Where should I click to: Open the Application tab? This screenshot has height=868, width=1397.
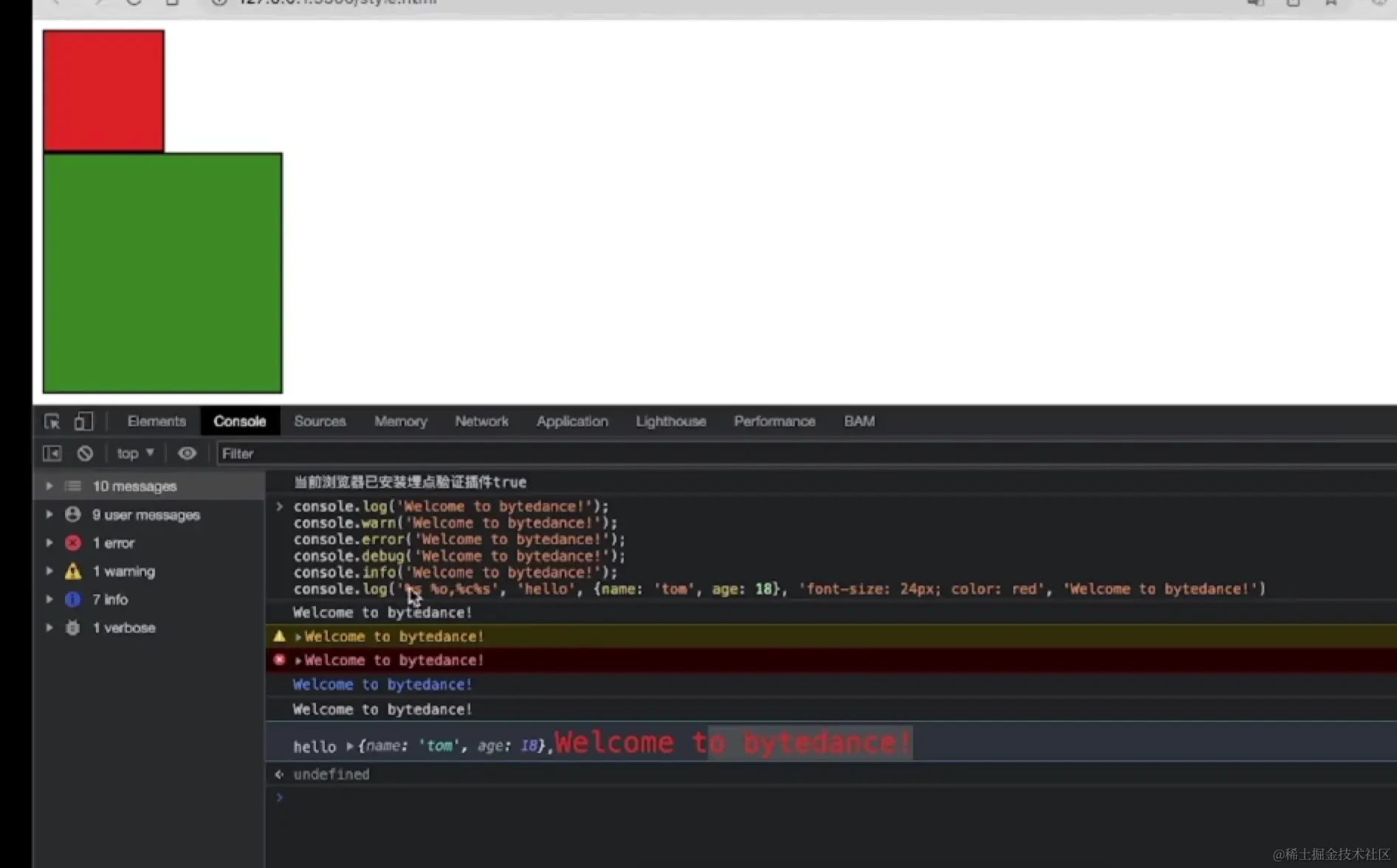pyautogui.click(x=572, y=421)
